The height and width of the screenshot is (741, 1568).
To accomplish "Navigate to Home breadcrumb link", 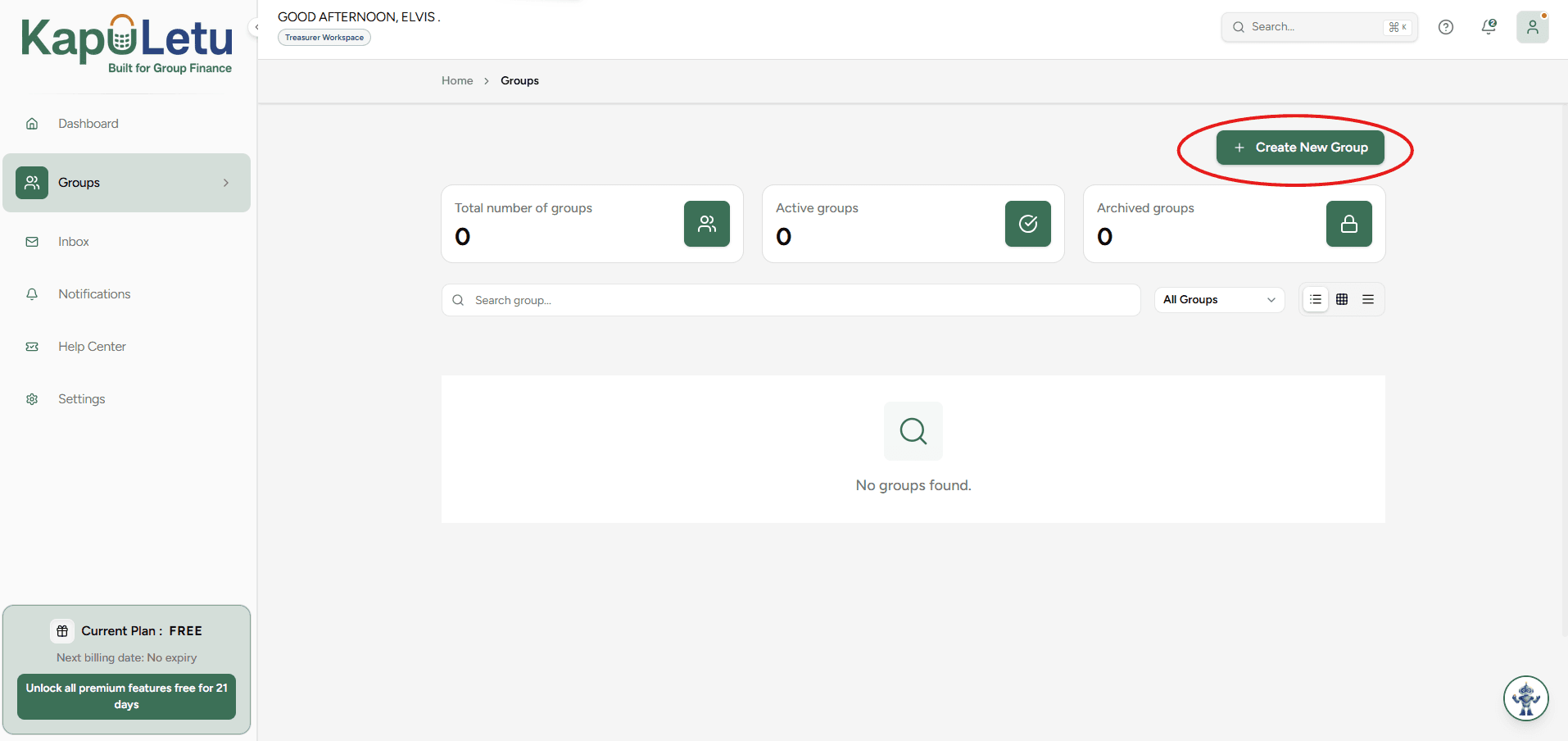I will [x=457, y=80].
